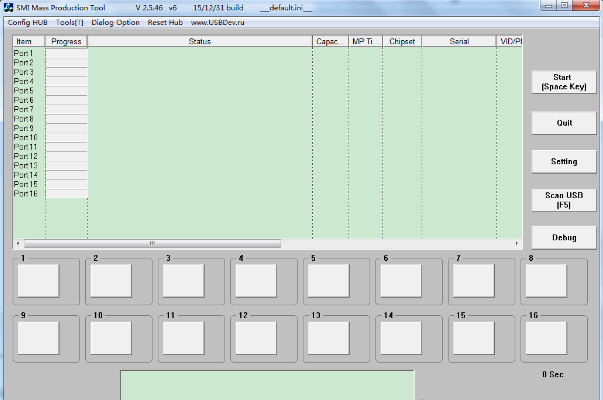Open the Config HUB menu

point(27,22)
